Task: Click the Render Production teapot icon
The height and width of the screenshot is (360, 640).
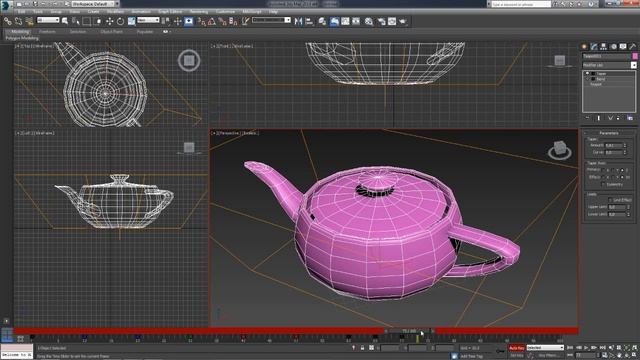Action: pos(403,21)
